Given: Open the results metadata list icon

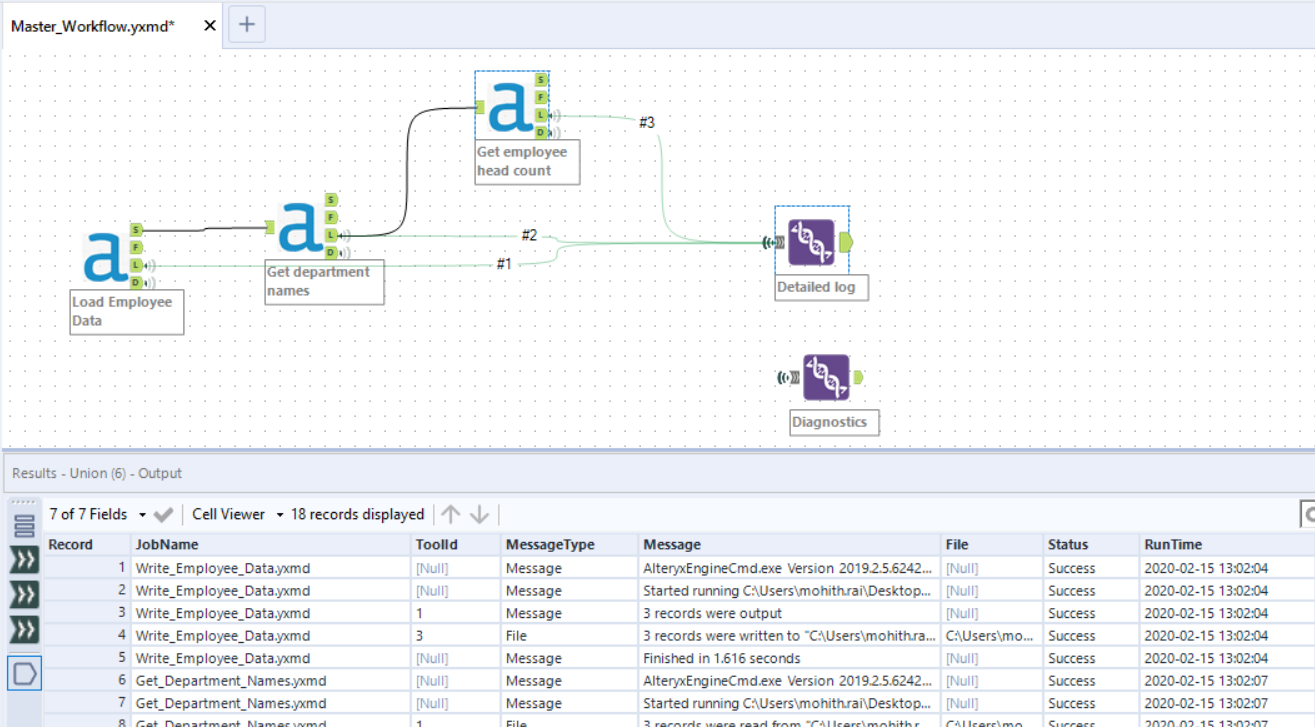Looking at the screenshot, I should [x=24, y=525].
